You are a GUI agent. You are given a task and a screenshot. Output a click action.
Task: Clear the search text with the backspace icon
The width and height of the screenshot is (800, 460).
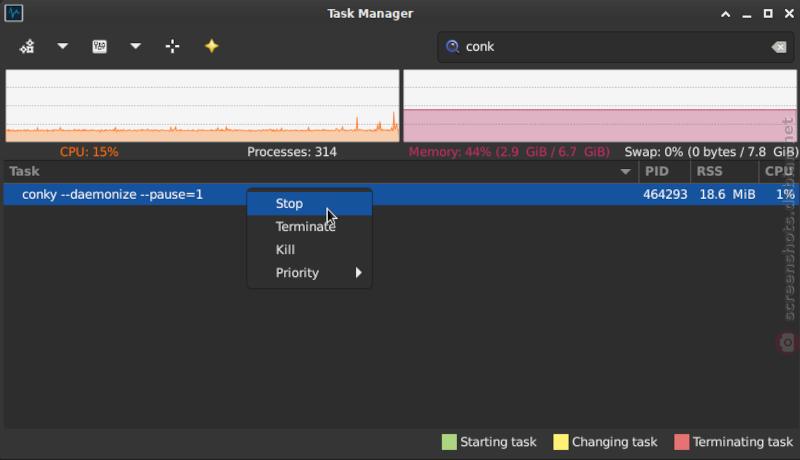click(779, 47)
